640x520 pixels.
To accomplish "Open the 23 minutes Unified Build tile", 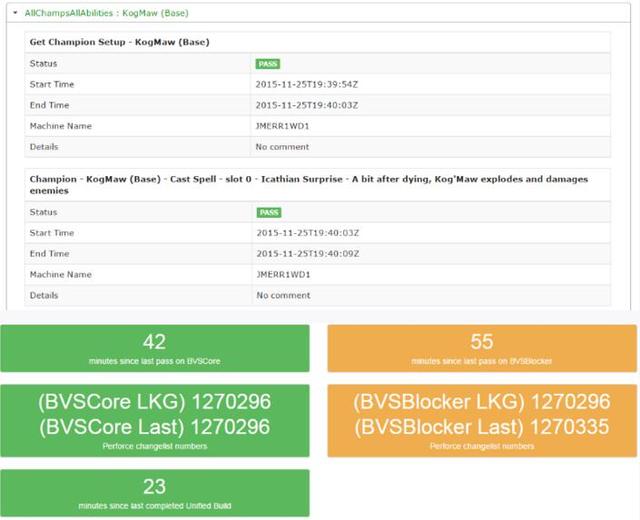I will coord(155,493).
